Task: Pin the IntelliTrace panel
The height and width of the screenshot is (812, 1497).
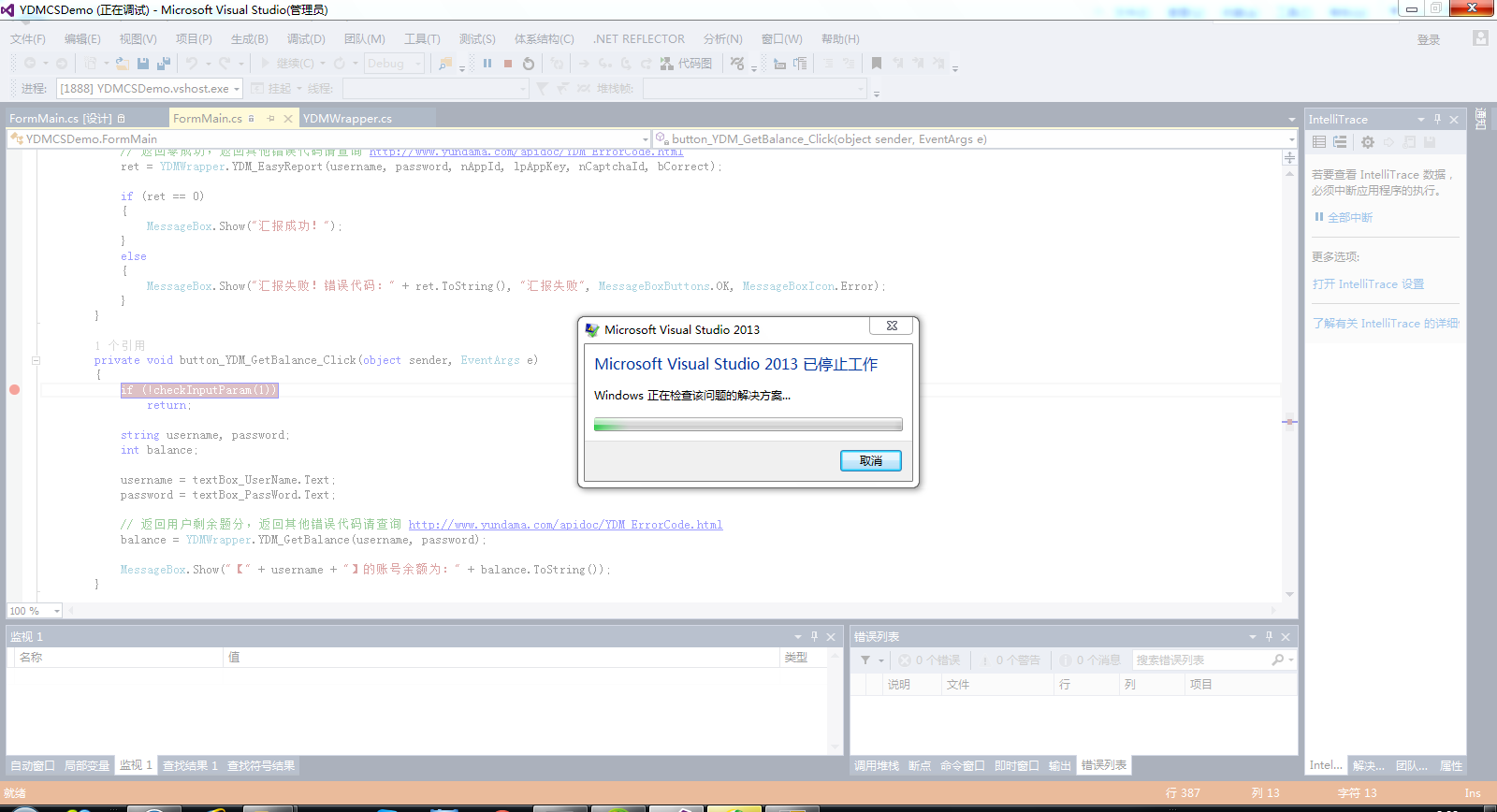Action: tap(1438, 119)
